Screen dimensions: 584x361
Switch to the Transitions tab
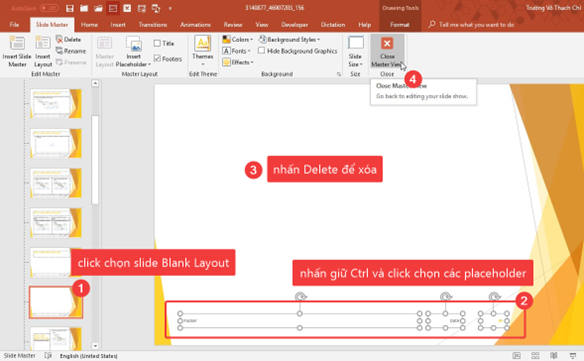[x=153, y=25]
